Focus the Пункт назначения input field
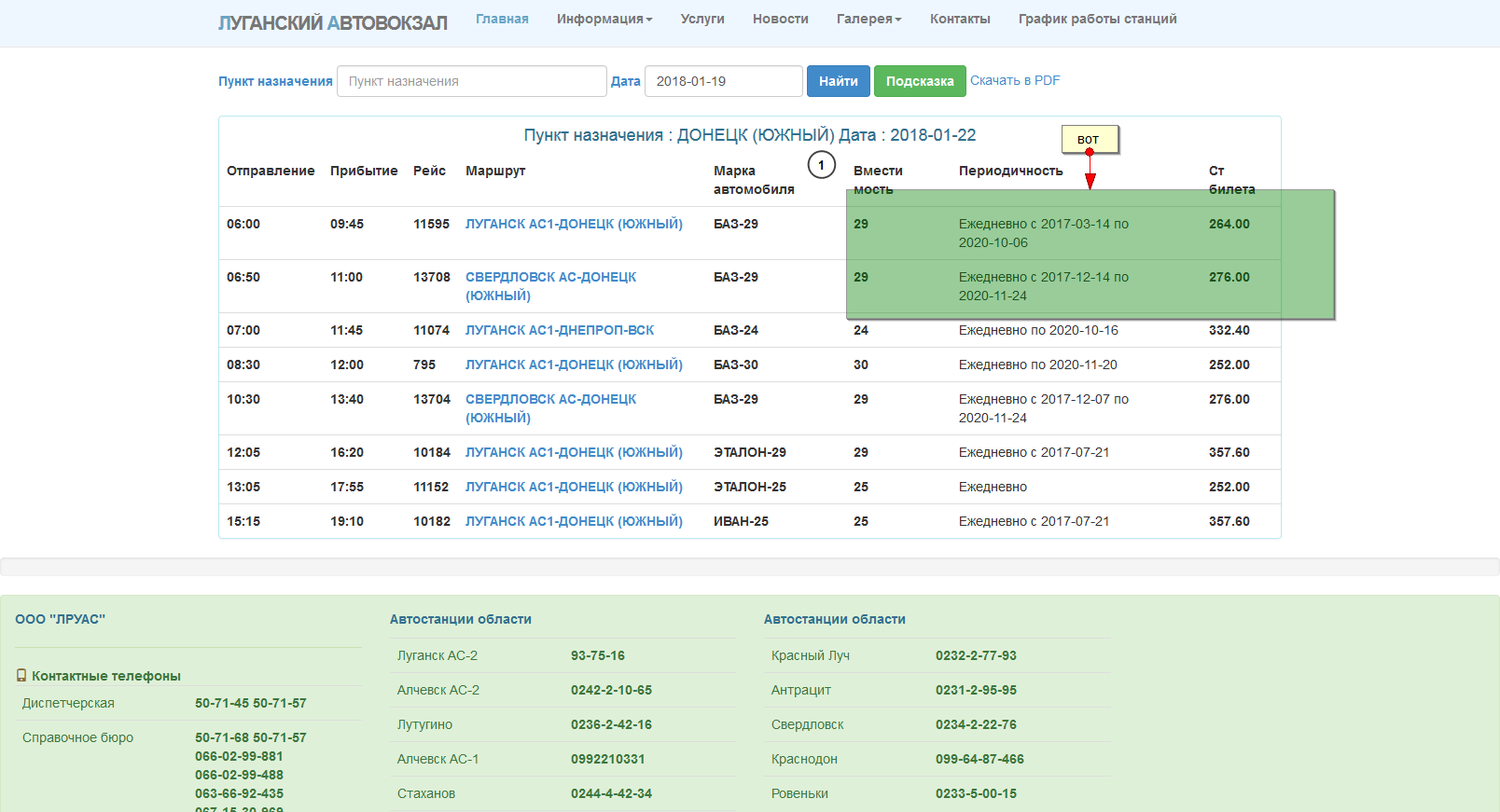 point(471,81)
